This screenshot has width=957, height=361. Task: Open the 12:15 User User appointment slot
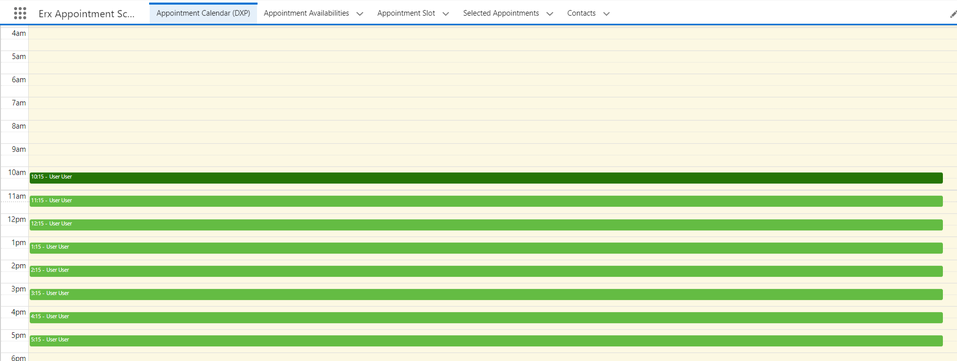(486, 224)
